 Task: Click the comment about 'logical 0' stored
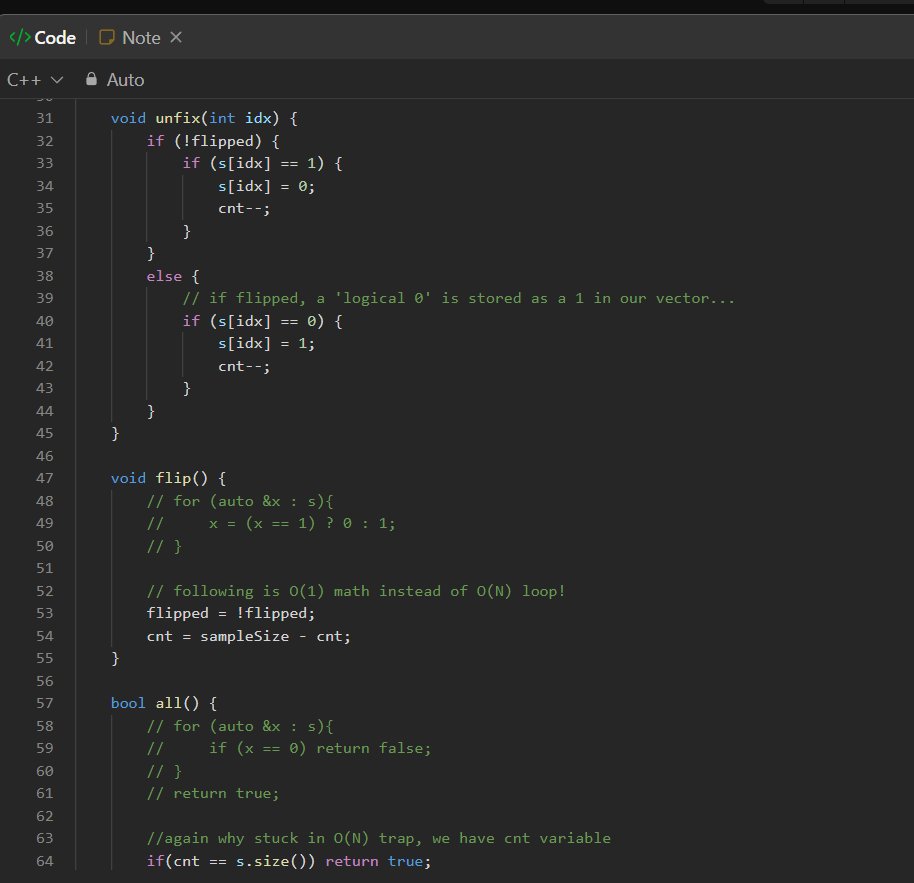[459, 298]
